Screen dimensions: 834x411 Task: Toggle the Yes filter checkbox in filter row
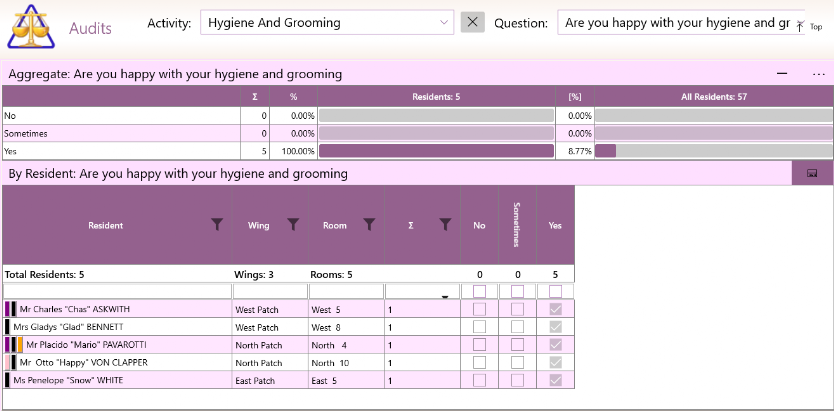click(x=555, y=291)
